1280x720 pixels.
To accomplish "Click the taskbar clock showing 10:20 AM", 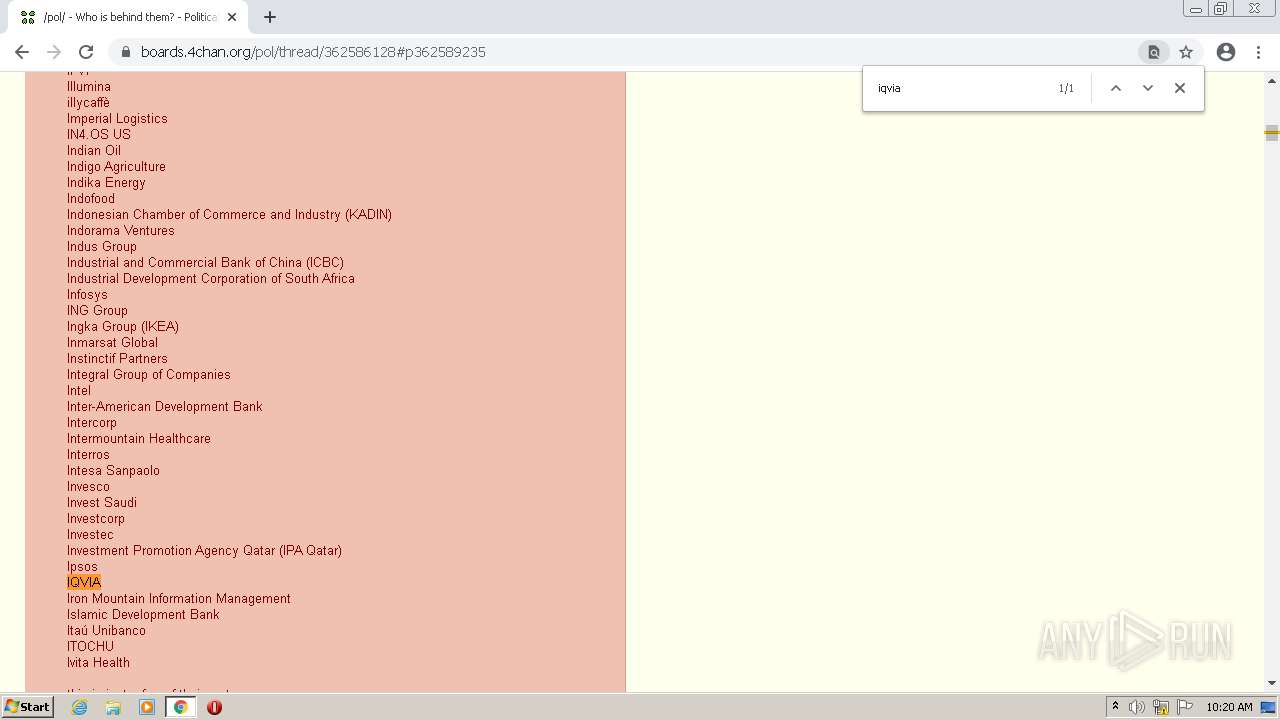I will click(x=1229, y=707).
